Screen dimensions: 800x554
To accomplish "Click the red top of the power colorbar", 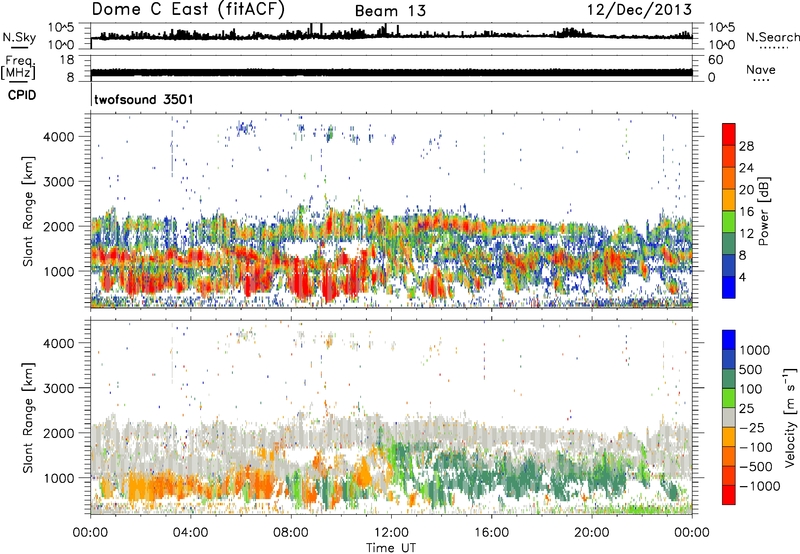I will (729, 133).
